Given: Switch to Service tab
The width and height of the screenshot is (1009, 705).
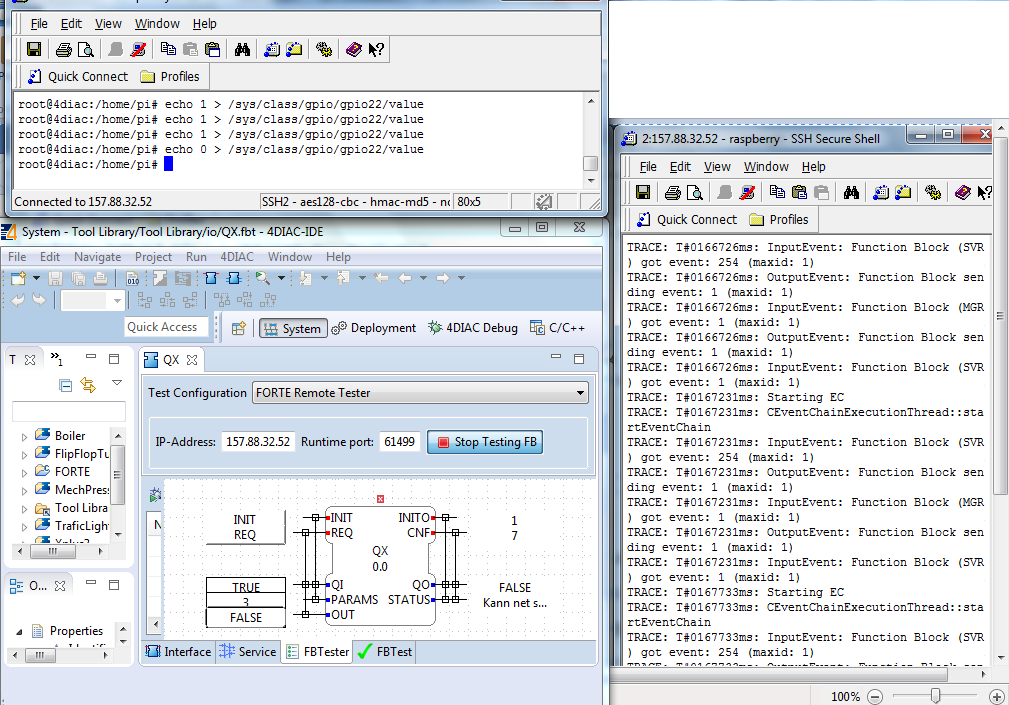Looking at the screenshot, I should (x=248, y=652).
